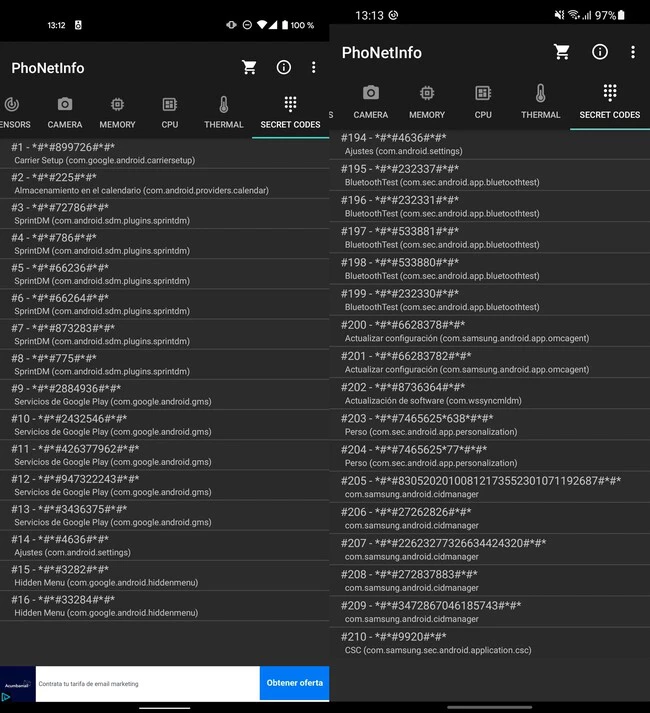
Task: Tap code #210 *#*#9920#*#* CSC
Action: click(490, 643)
